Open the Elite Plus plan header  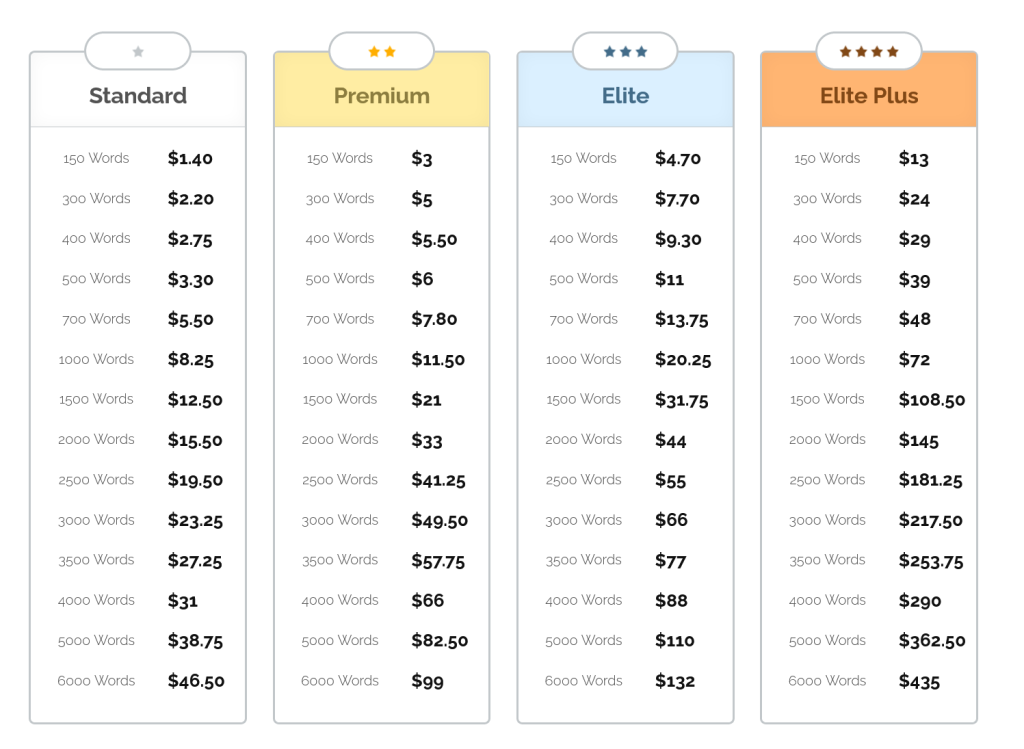click(x=869, y=96)
